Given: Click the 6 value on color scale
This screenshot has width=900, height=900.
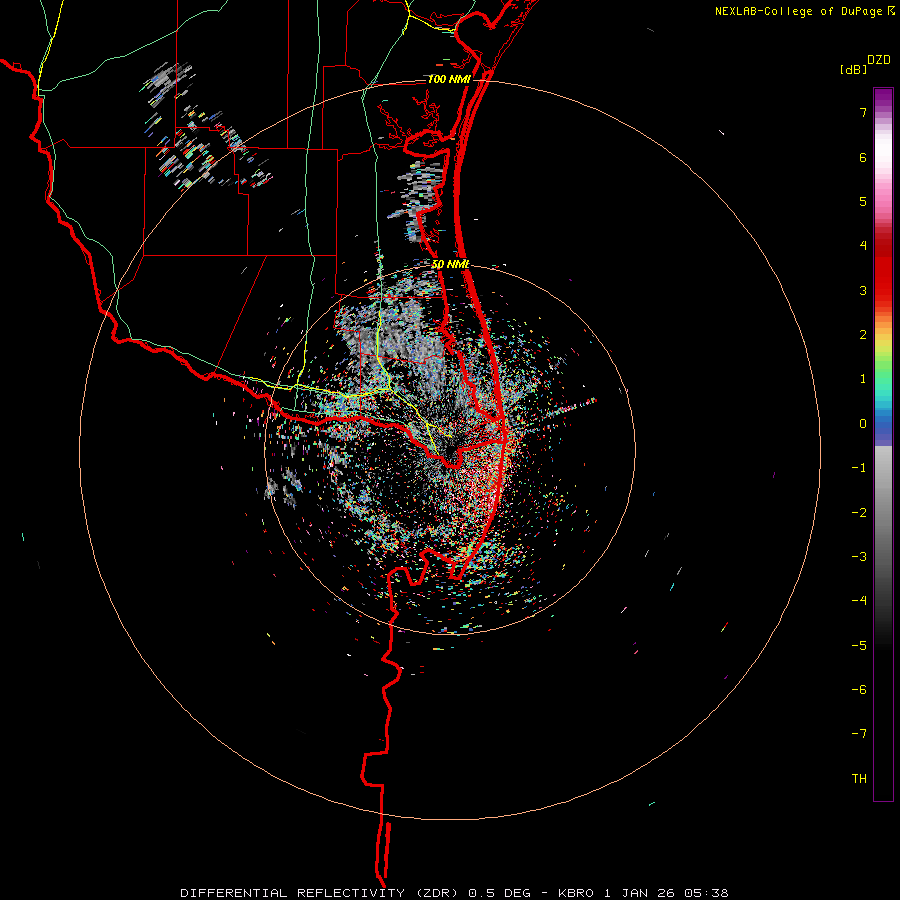Looking at the screenshot, I should [863, 157].
